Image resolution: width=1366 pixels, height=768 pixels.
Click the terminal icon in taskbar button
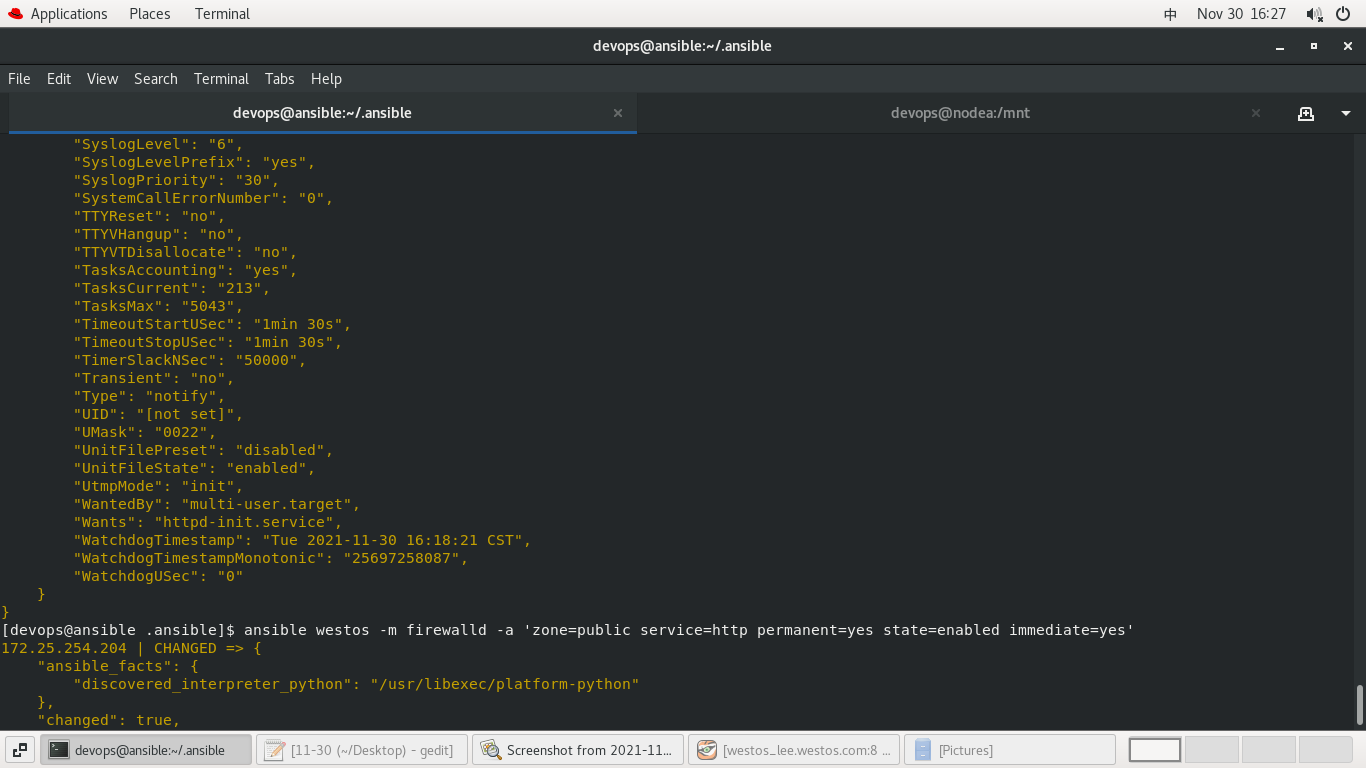[59, 750]
